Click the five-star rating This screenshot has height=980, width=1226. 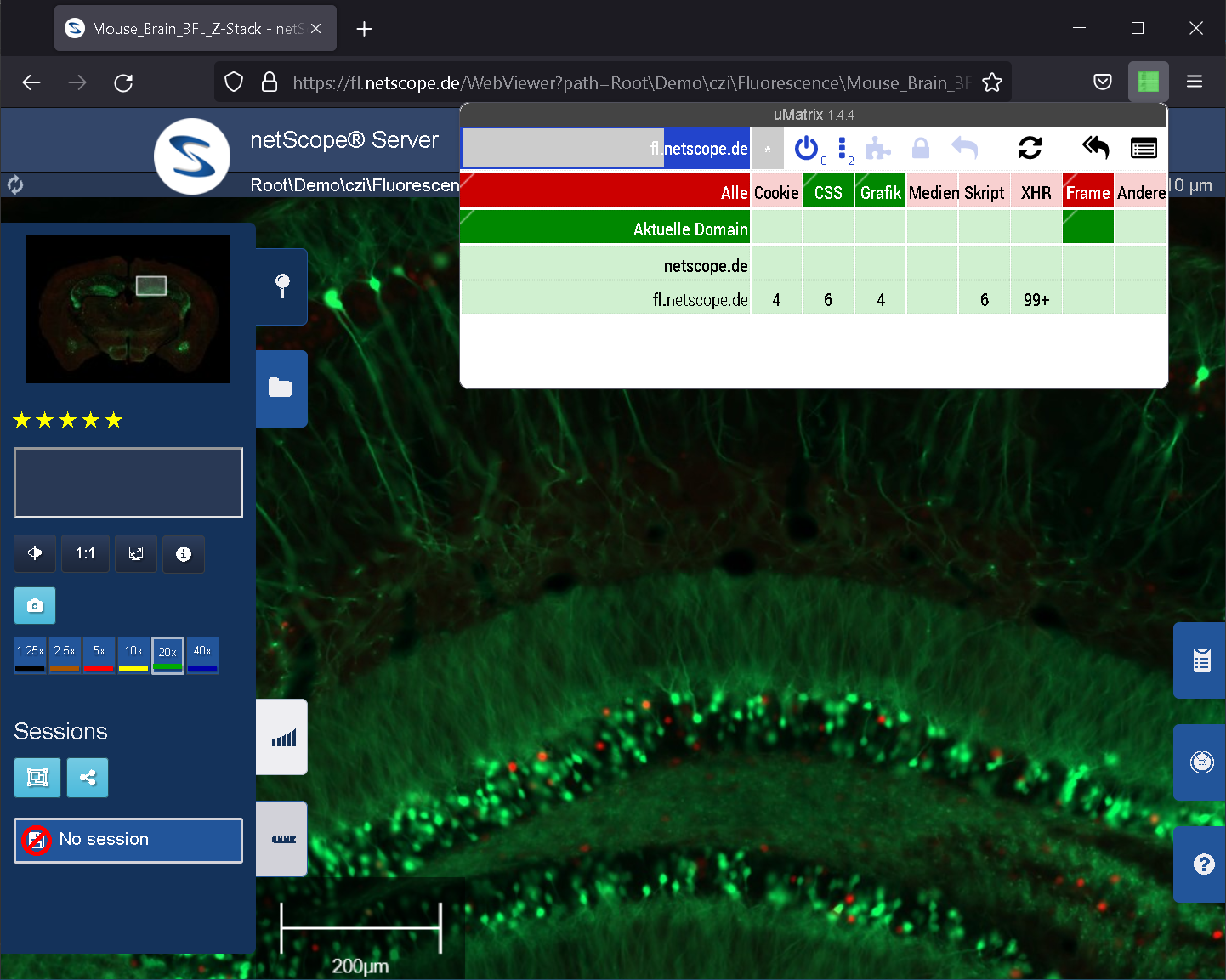point(68,420)
